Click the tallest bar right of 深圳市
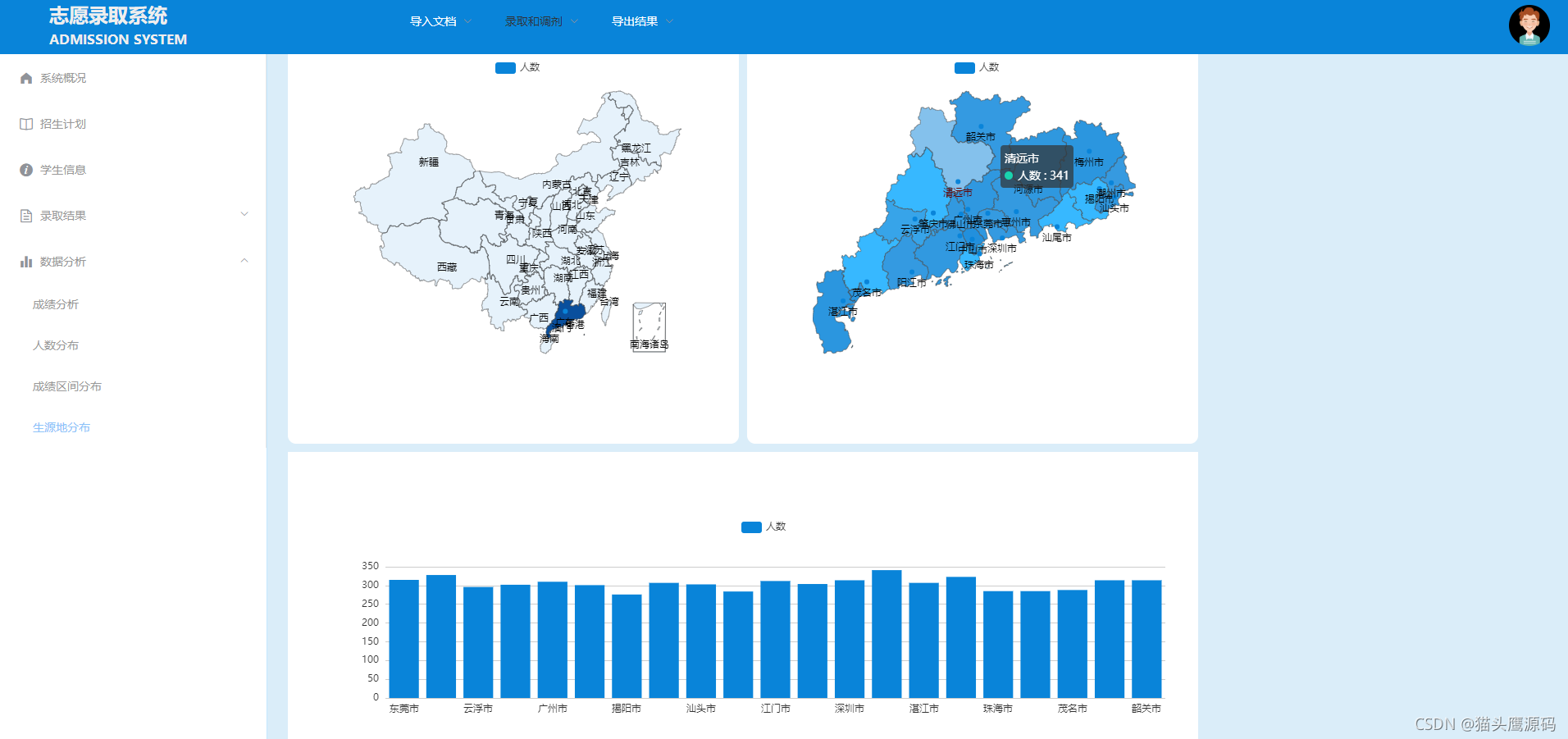The height and width of the screenshot is (739, 1568). [887, 634]
